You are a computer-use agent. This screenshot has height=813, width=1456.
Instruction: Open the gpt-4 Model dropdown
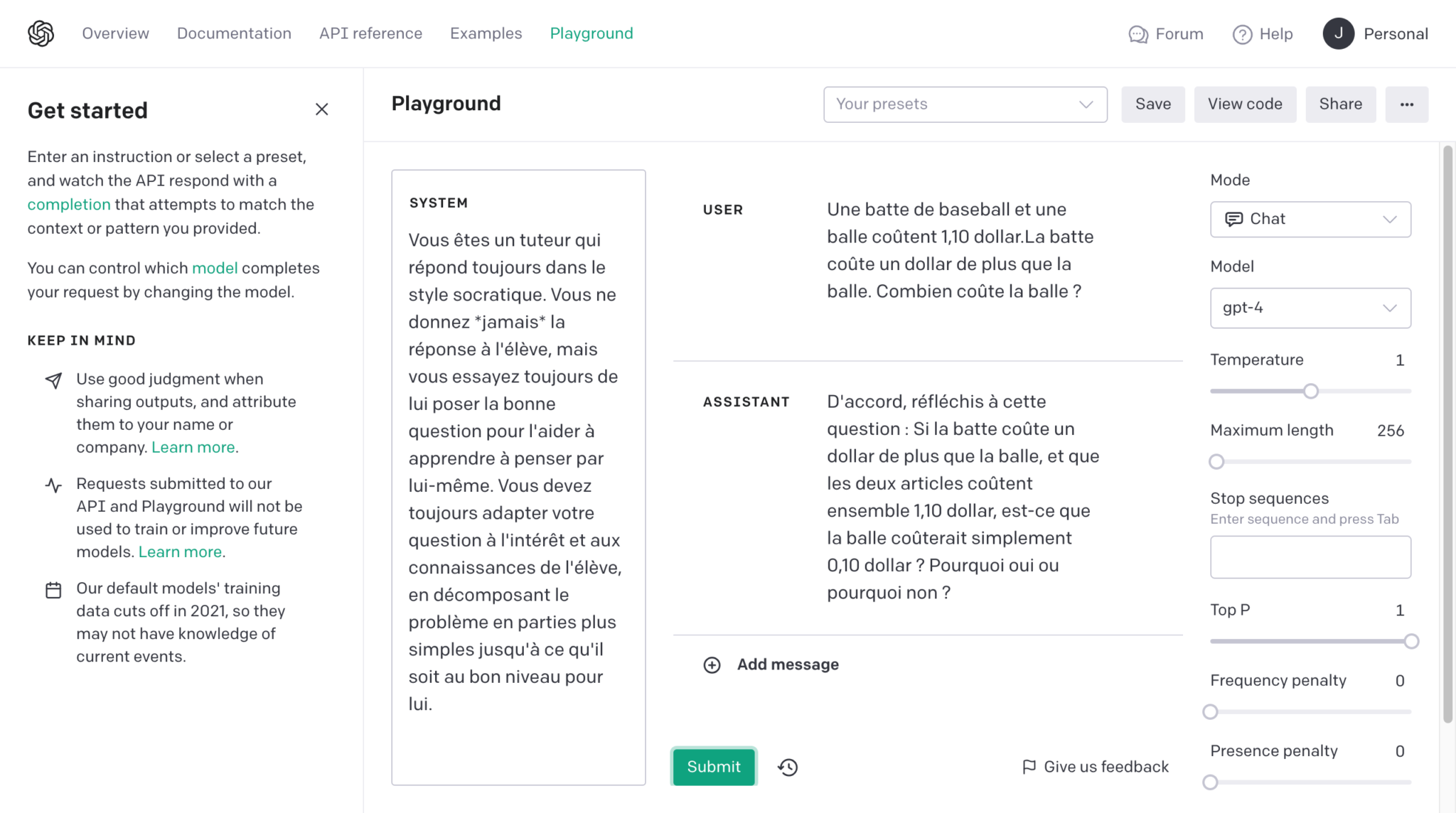pyautogui.click(x=1310, y=308)
